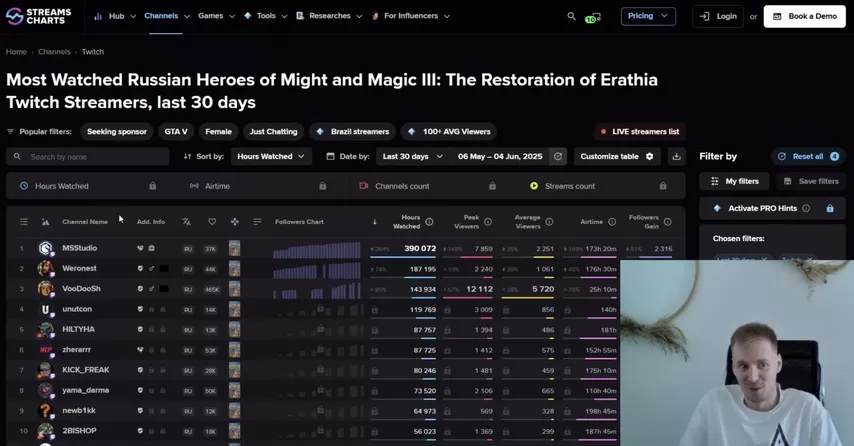Click Channel Name column header
854x446 pixels.
coord(85,222)
